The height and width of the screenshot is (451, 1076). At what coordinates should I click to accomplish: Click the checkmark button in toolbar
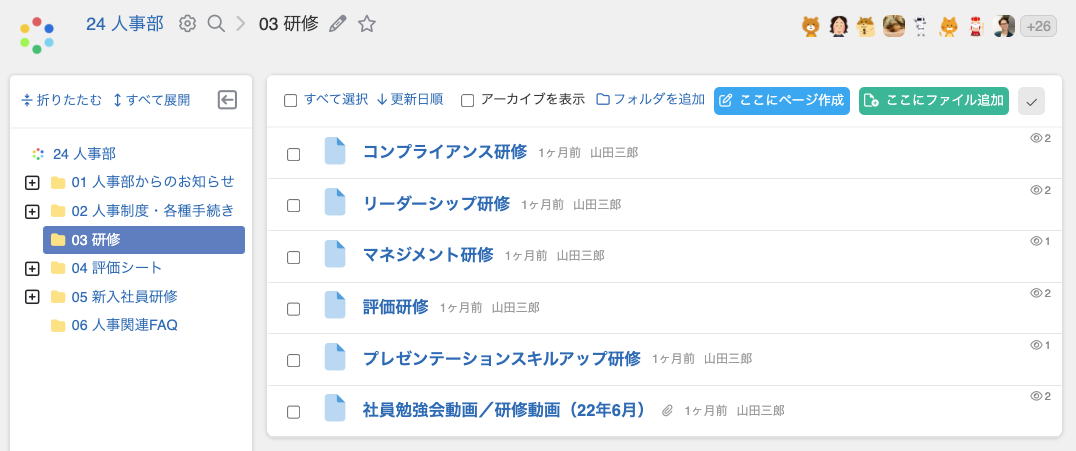pos(1031,101)
